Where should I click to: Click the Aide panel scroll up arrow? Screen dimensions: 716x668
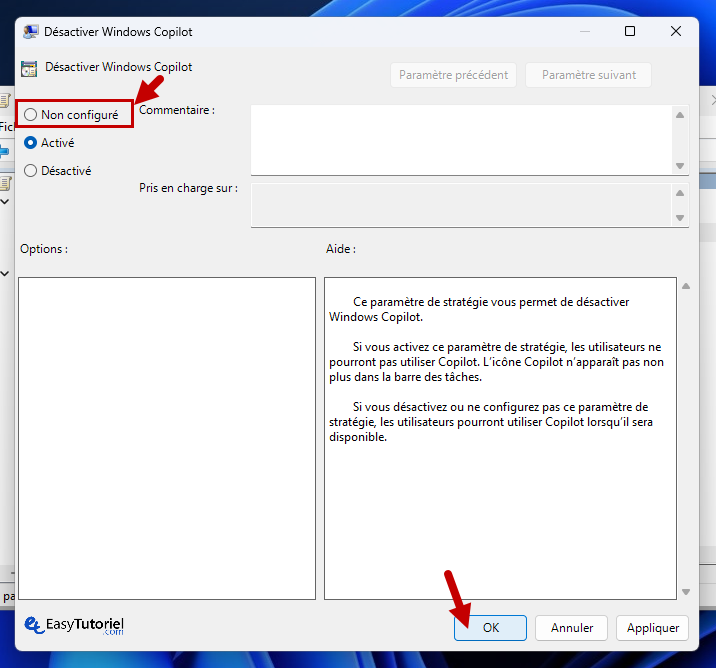686,286
